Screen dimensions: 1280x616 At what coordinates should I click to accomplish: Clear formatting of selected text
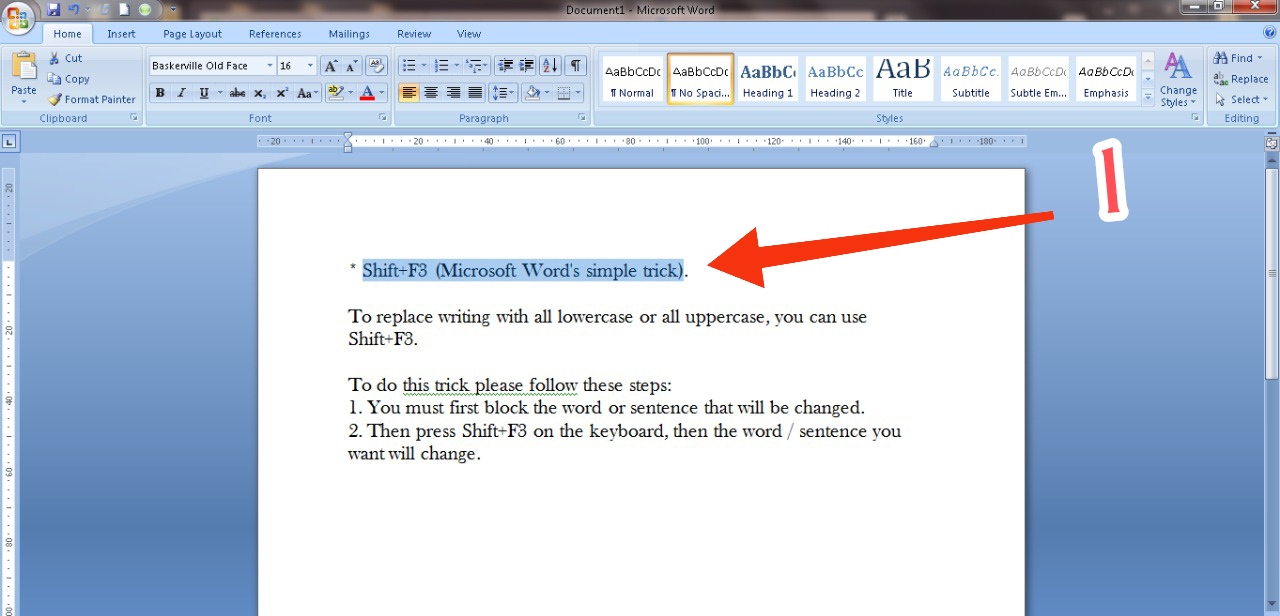[x=376, y=66]
